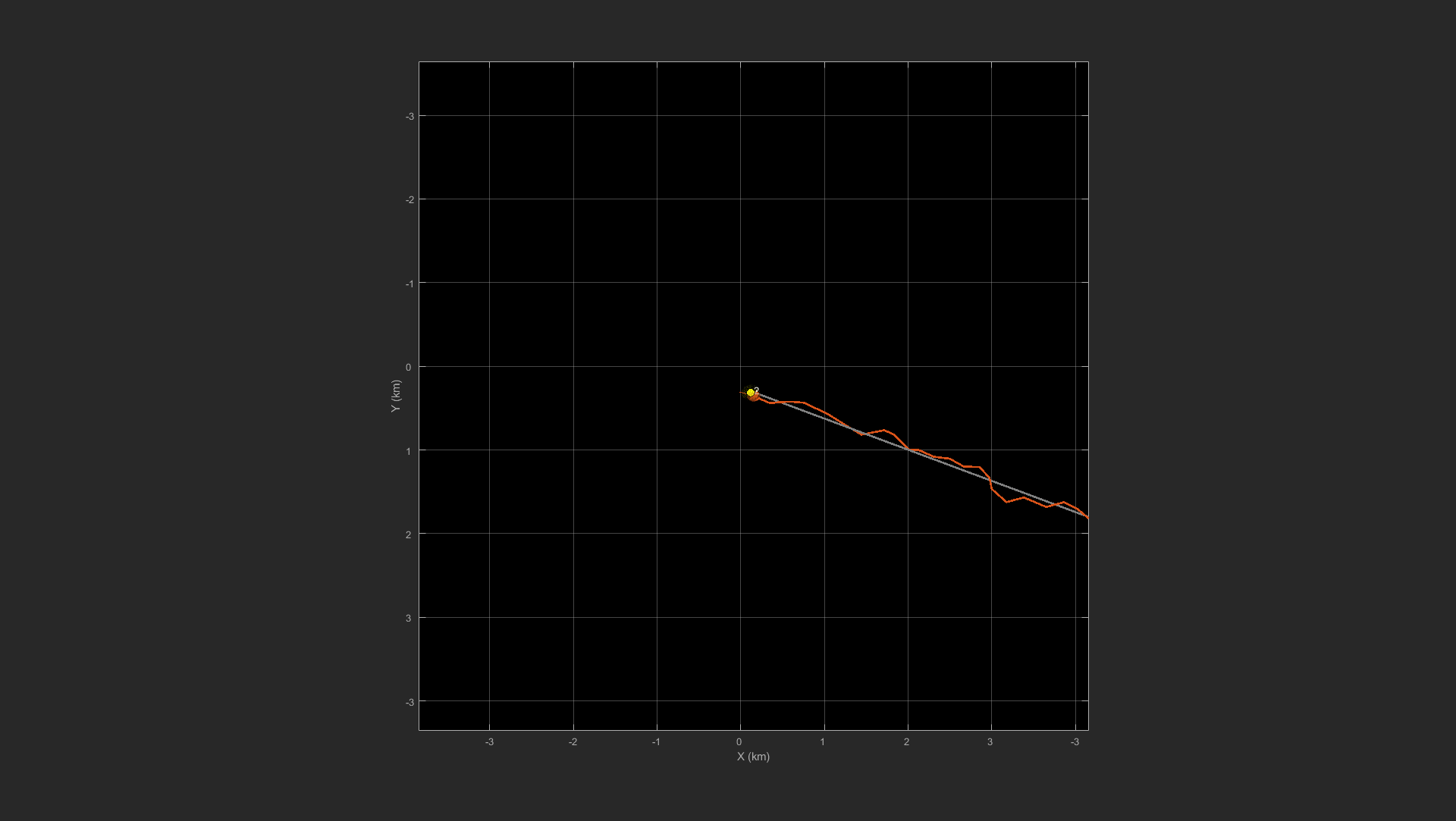Click the yellow track marker dot
The height and width of the screenshot is (821, 1456).
coord(751,392)
